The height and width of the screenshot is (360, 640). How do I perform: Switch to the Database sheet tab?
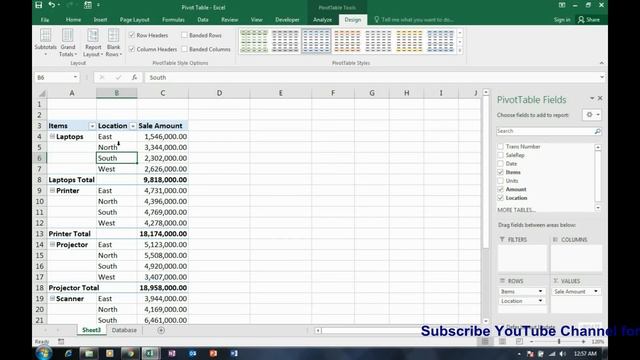tap(124, 330)
